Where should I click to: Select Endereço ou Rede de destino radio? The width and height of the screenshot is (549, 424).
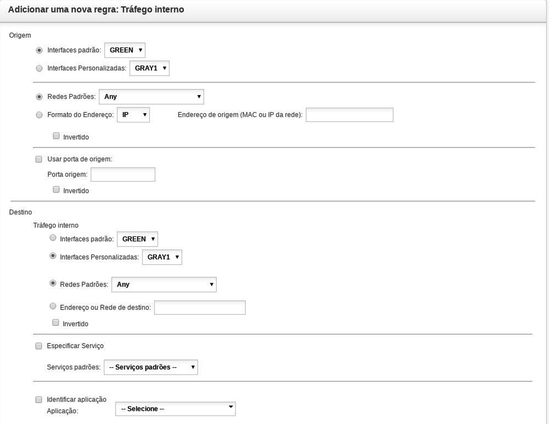[x=53, y=306]
